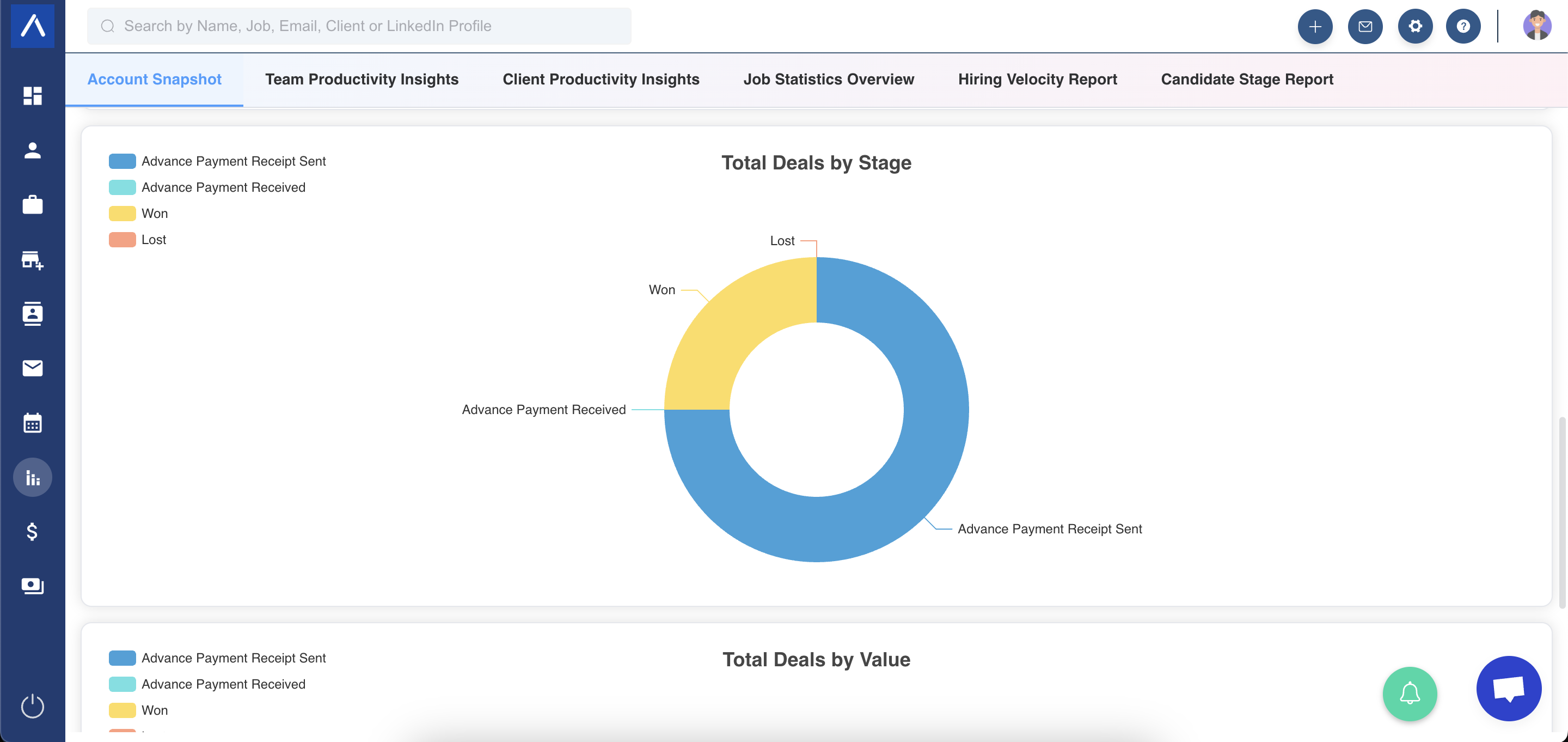Toggle Won swatch in Value legend

click(122, 710)
